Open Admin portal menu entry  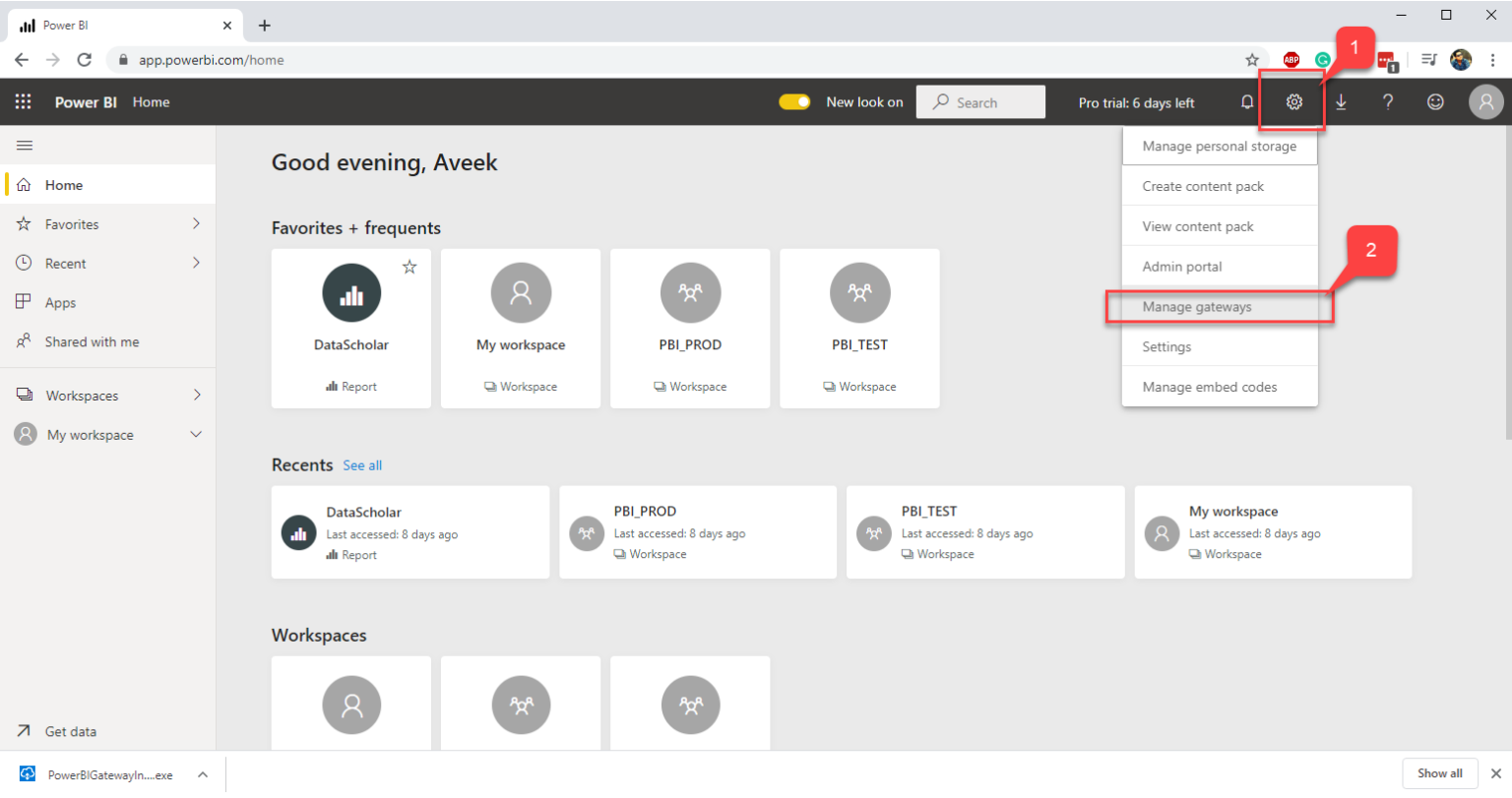(1220, 267)
